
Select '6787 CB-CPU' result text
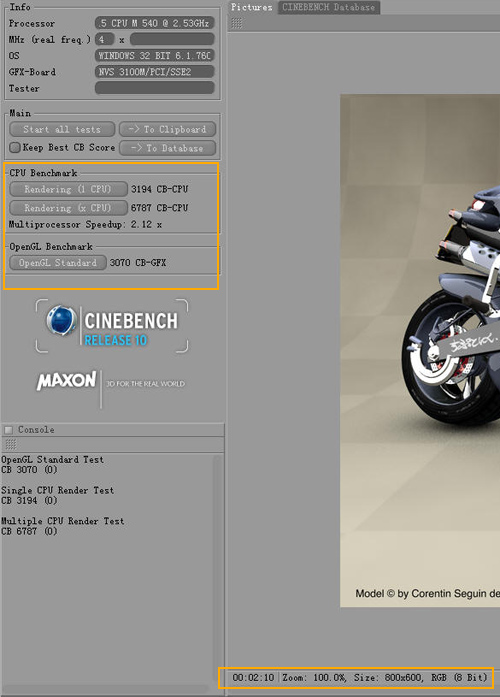point(160,208)
